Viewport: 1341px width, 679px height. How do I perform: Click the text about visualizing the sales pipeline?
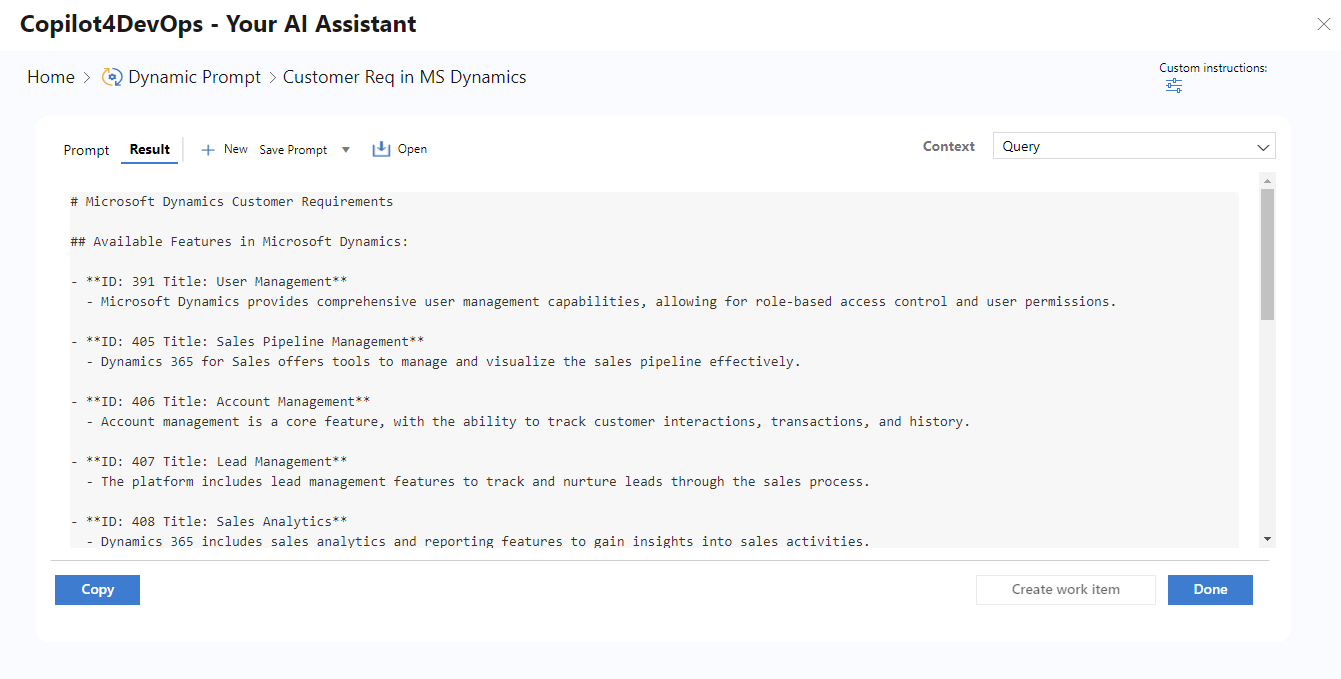tap(443, 362)
